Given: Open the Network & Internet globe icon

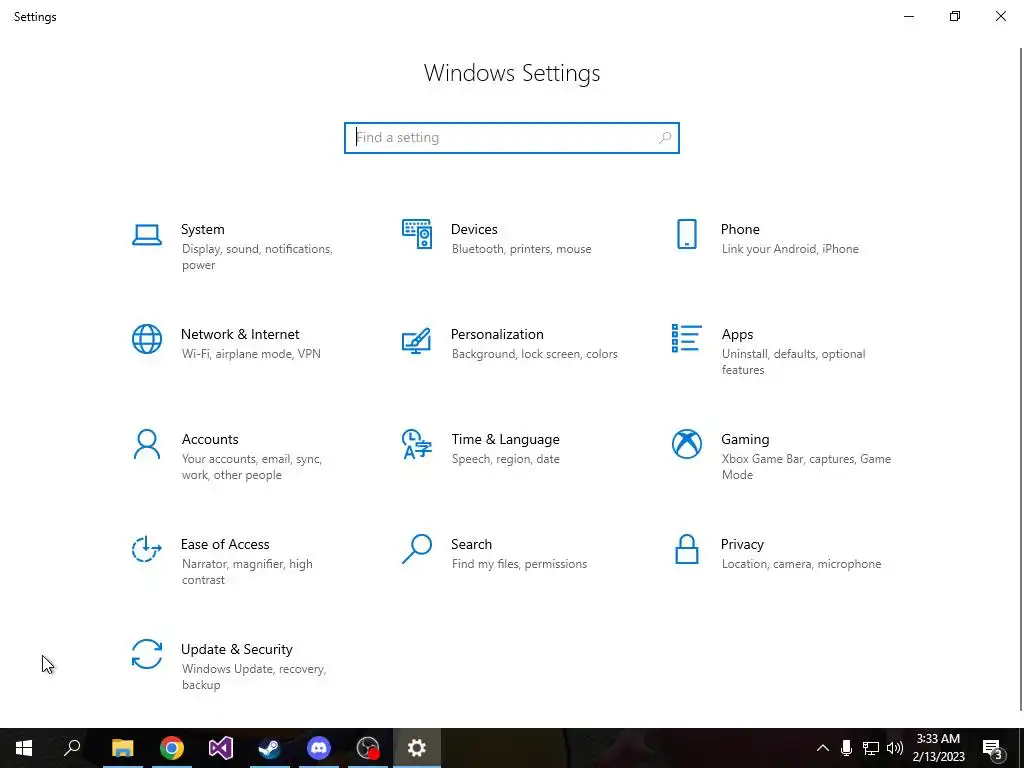Looking at the screenshot, I should pyautogui.click(x=147, y=339).
